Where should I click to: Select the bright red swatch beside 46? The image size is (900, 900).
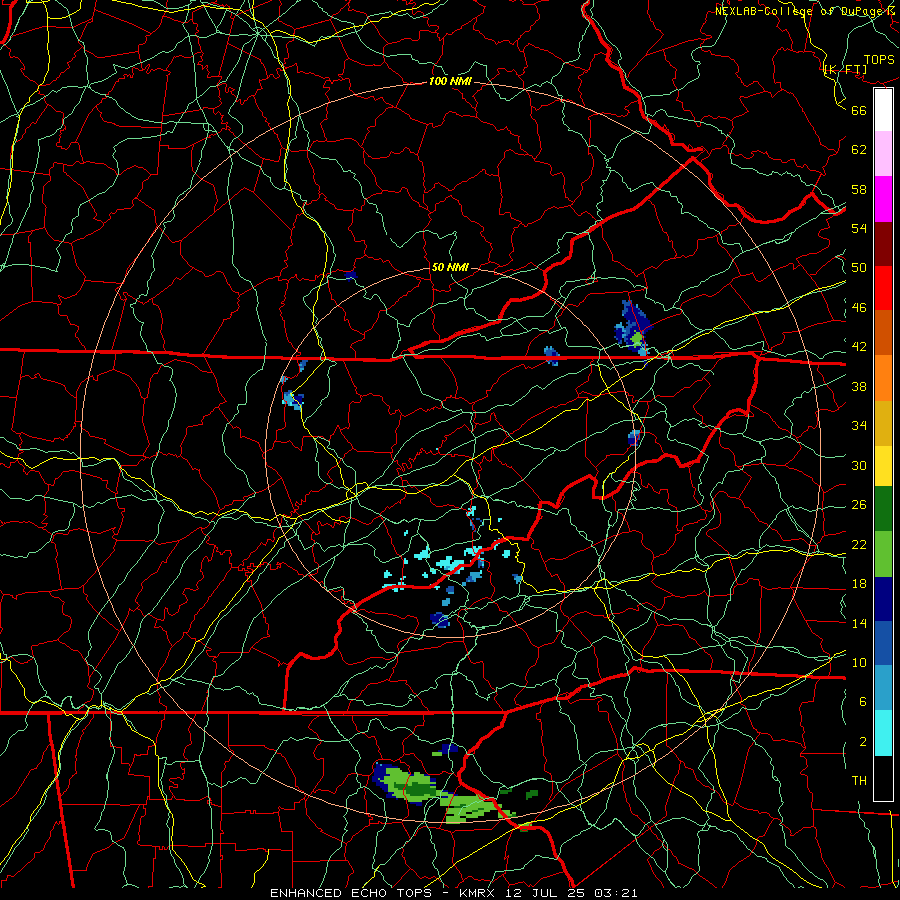coord(883,288)
